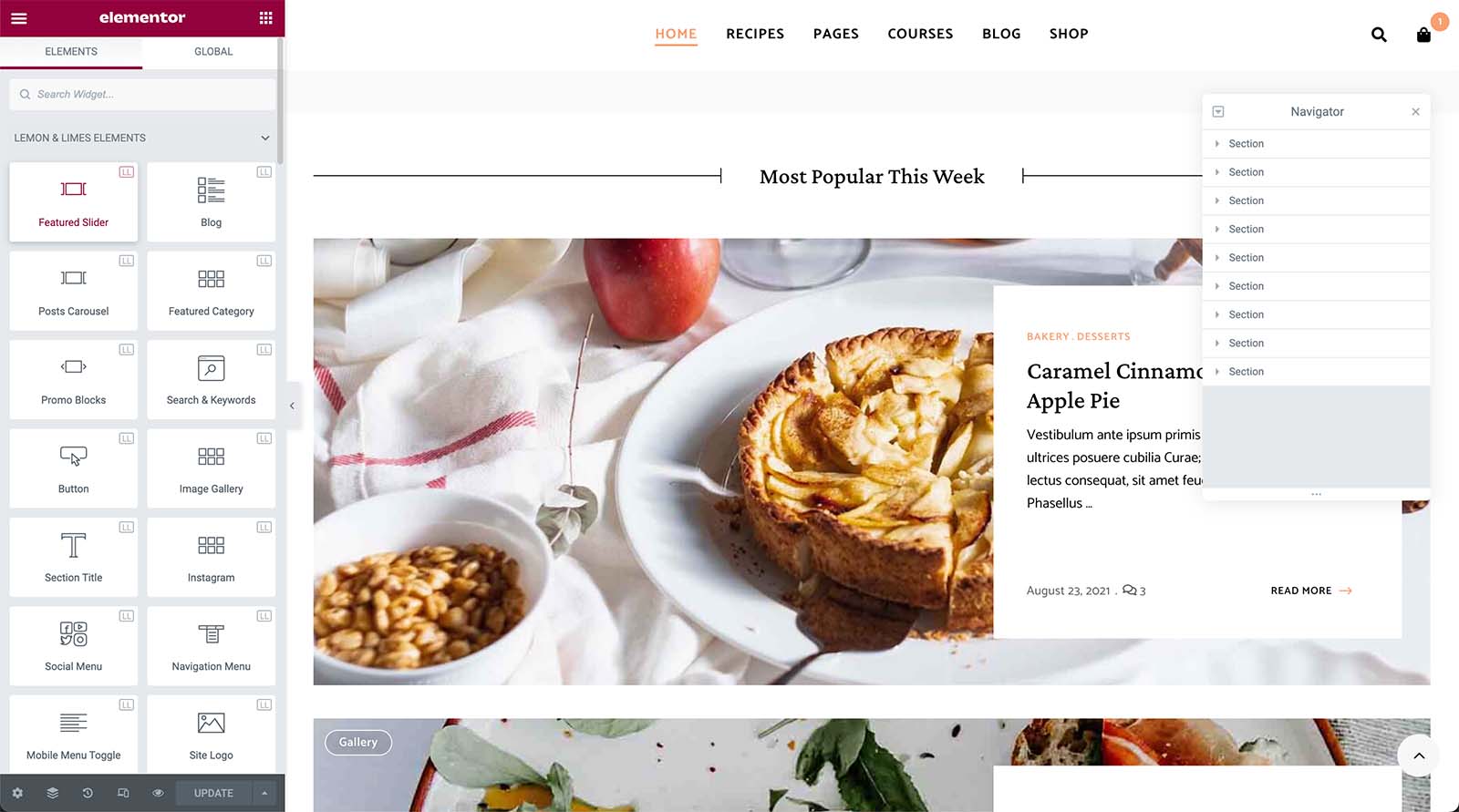Image resolution: width=1459 pixels, height=812 pixels.
Task: Open the Elementor hamburger menu
Action: click(18, 18)
